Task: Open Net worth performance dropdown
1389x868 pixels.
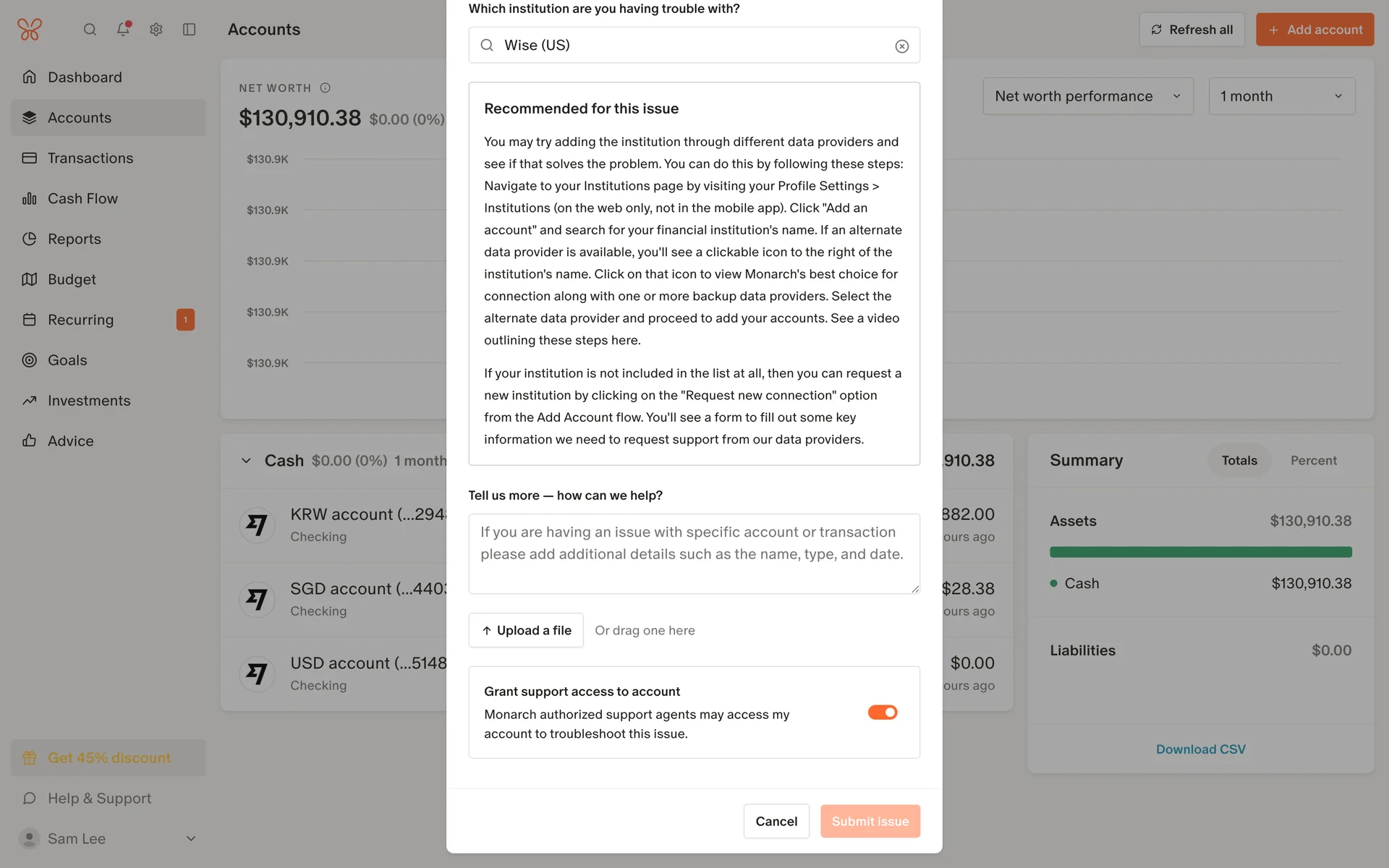Action: click(x=1087, y=96)
